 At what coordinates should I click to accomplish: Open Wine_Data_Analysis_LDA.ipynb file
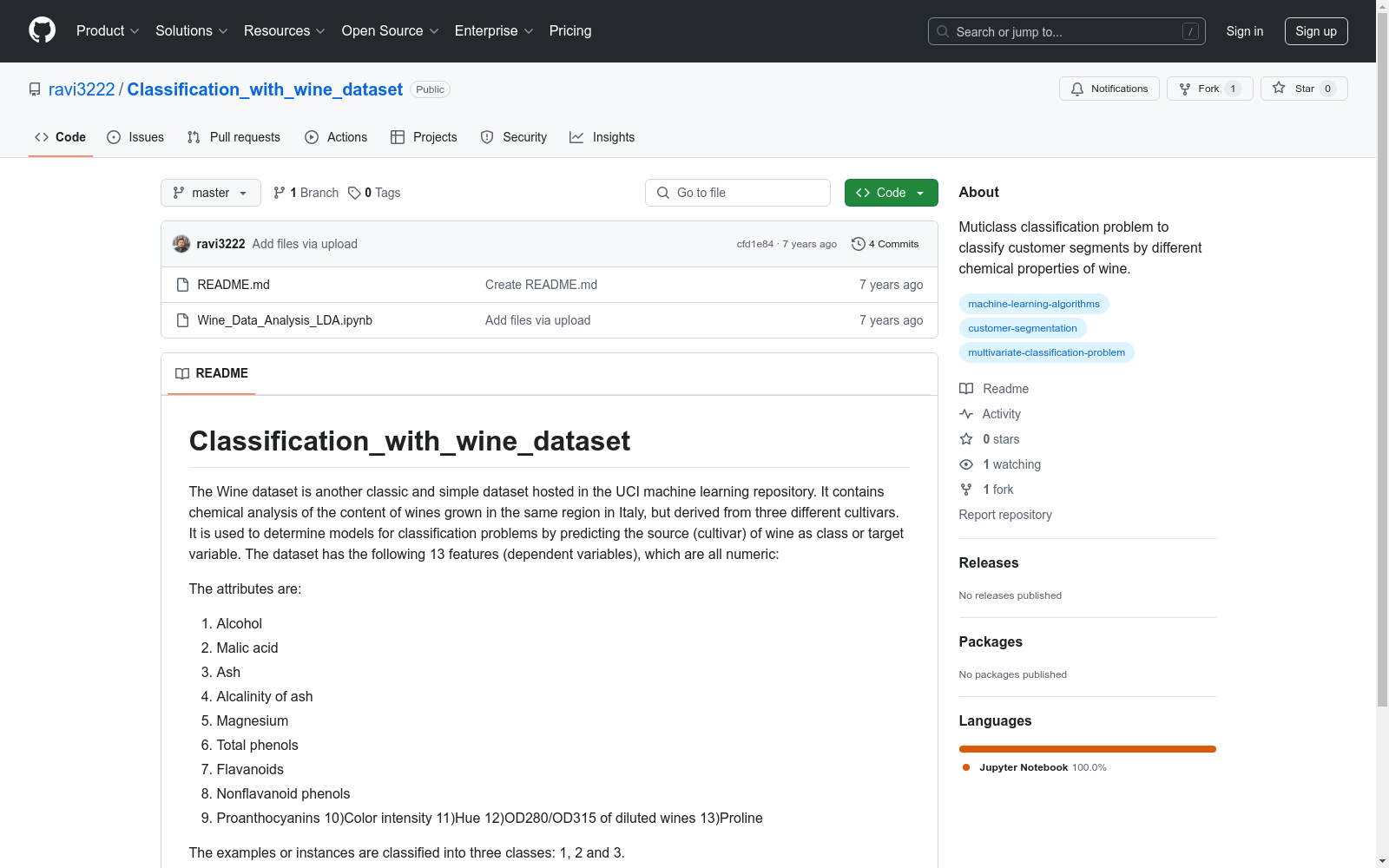pos(285,320)
